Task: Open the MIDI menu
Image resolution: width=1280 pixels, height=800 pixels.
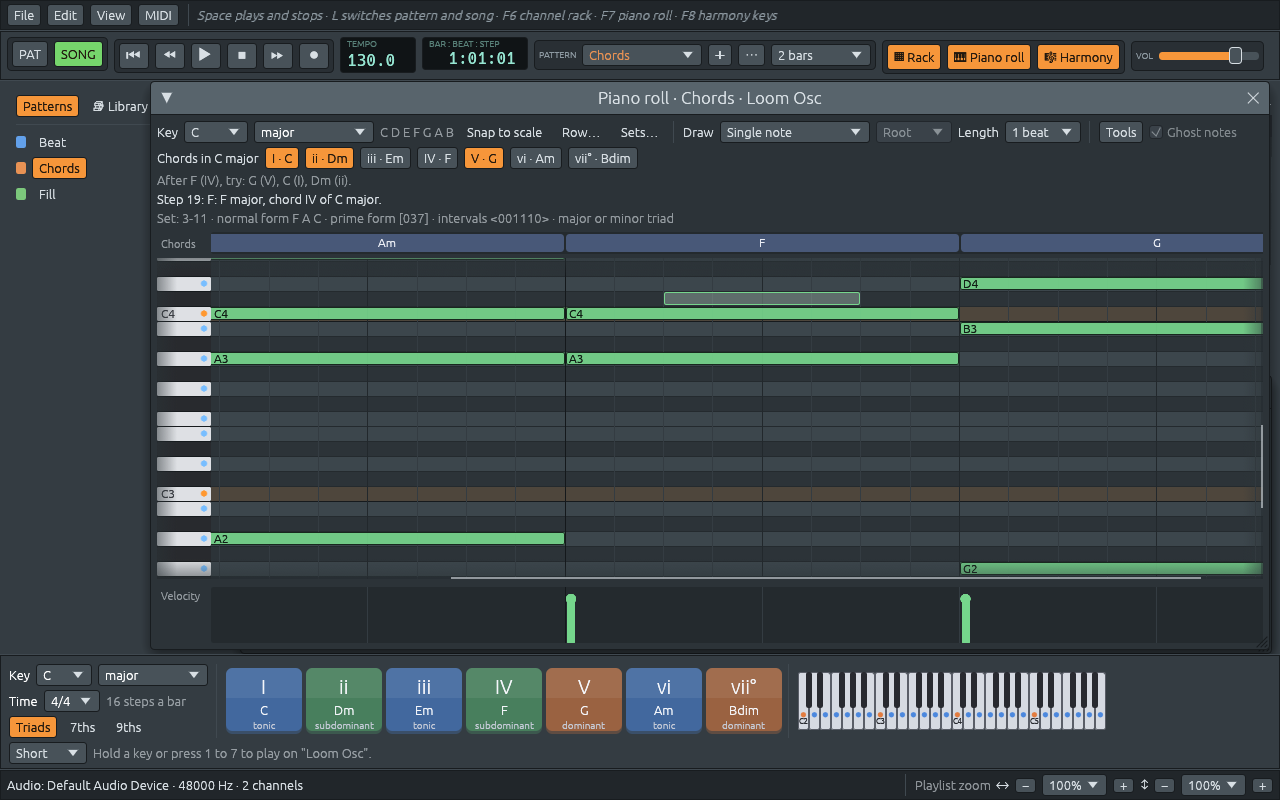Action: [158, 15]
